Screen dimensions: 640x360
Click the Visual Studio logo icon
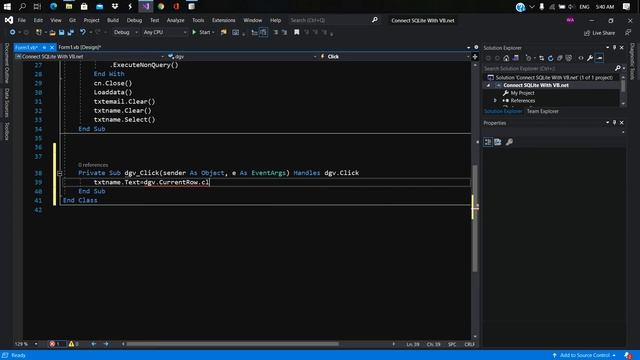9,20
